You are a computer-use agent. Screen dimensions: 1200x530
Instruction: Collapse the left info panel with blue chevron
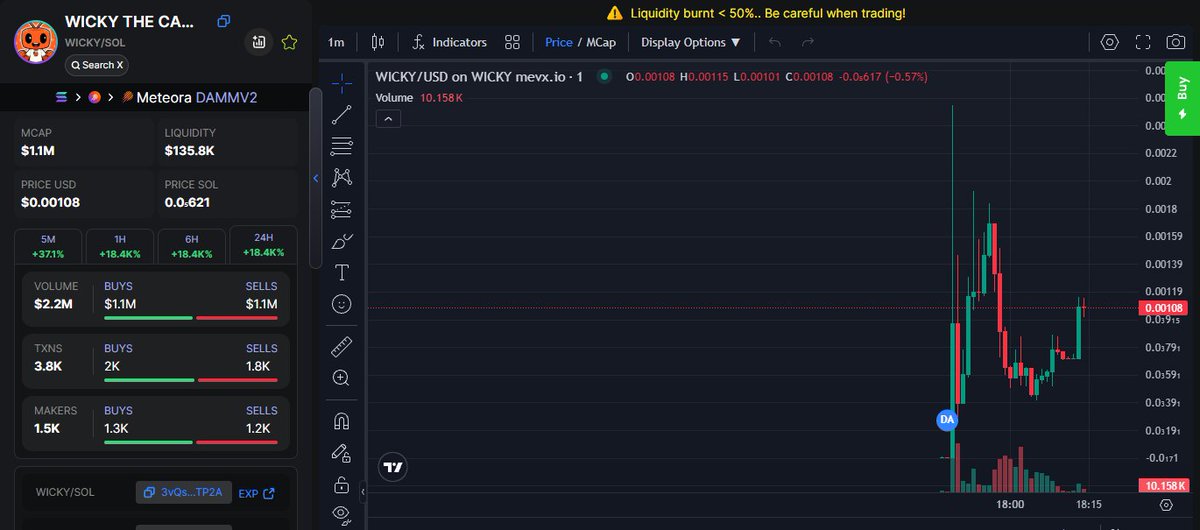[x=316, y=178]
